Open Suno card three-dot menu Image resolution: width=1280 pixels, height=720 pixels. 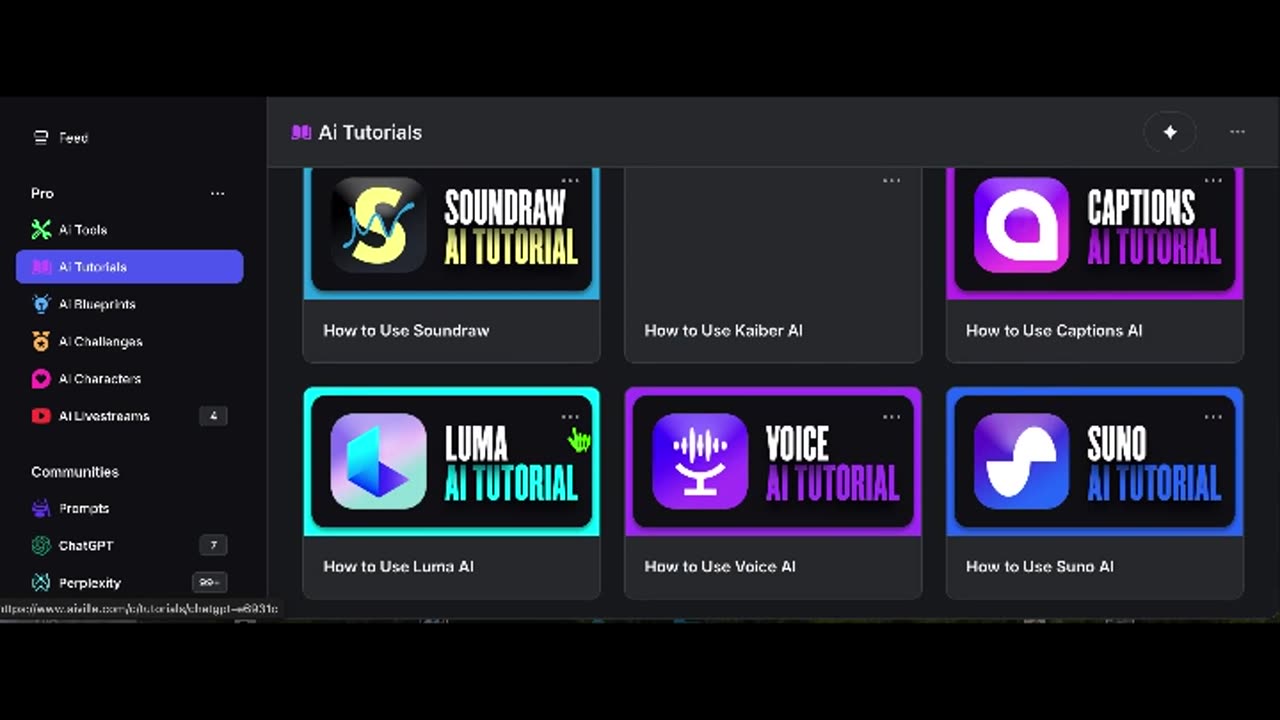click(x=1213, y=417)
